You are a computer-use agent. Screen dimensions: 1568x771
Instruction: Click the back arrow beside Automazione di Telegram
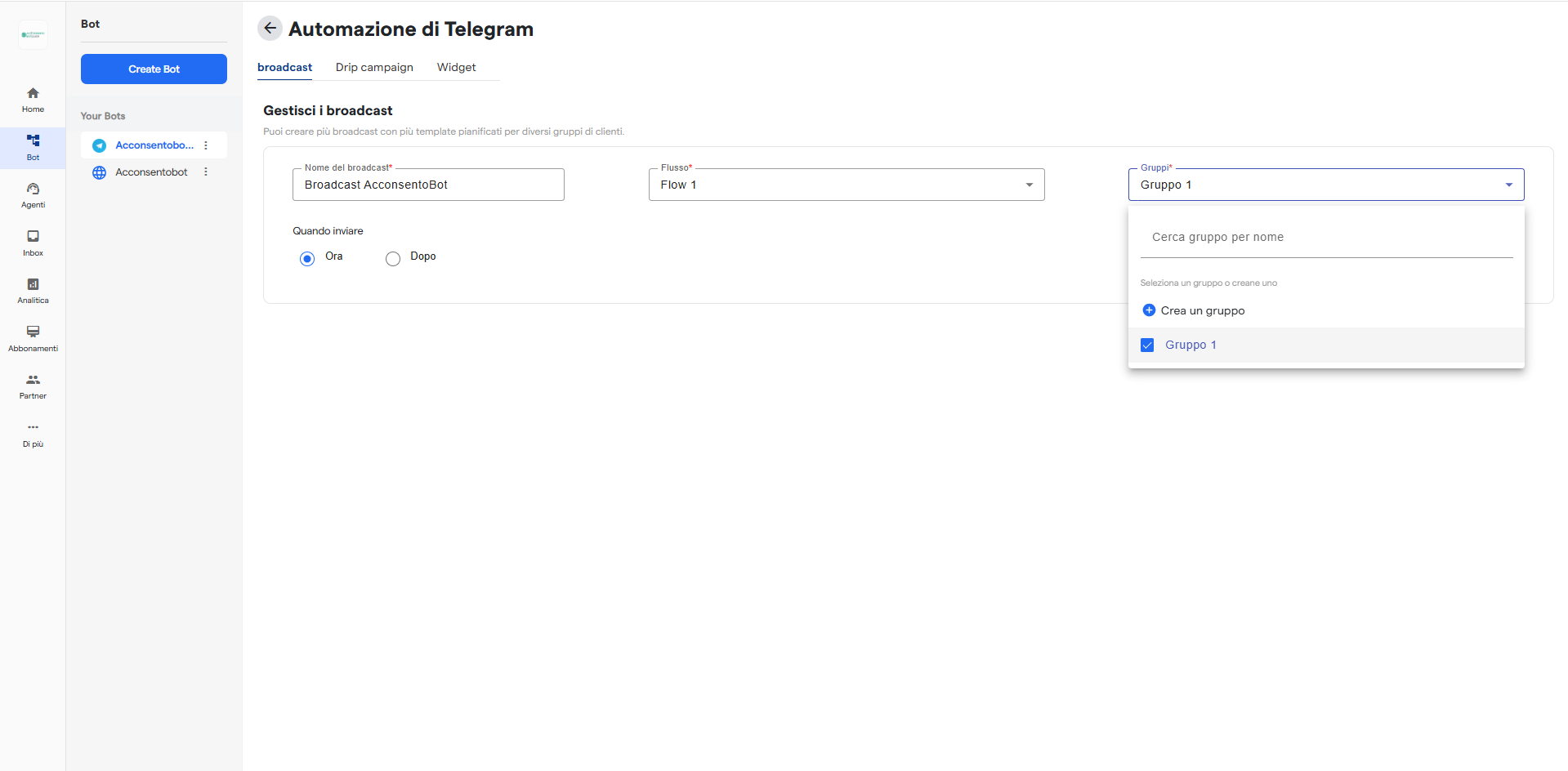pos(270,29)
